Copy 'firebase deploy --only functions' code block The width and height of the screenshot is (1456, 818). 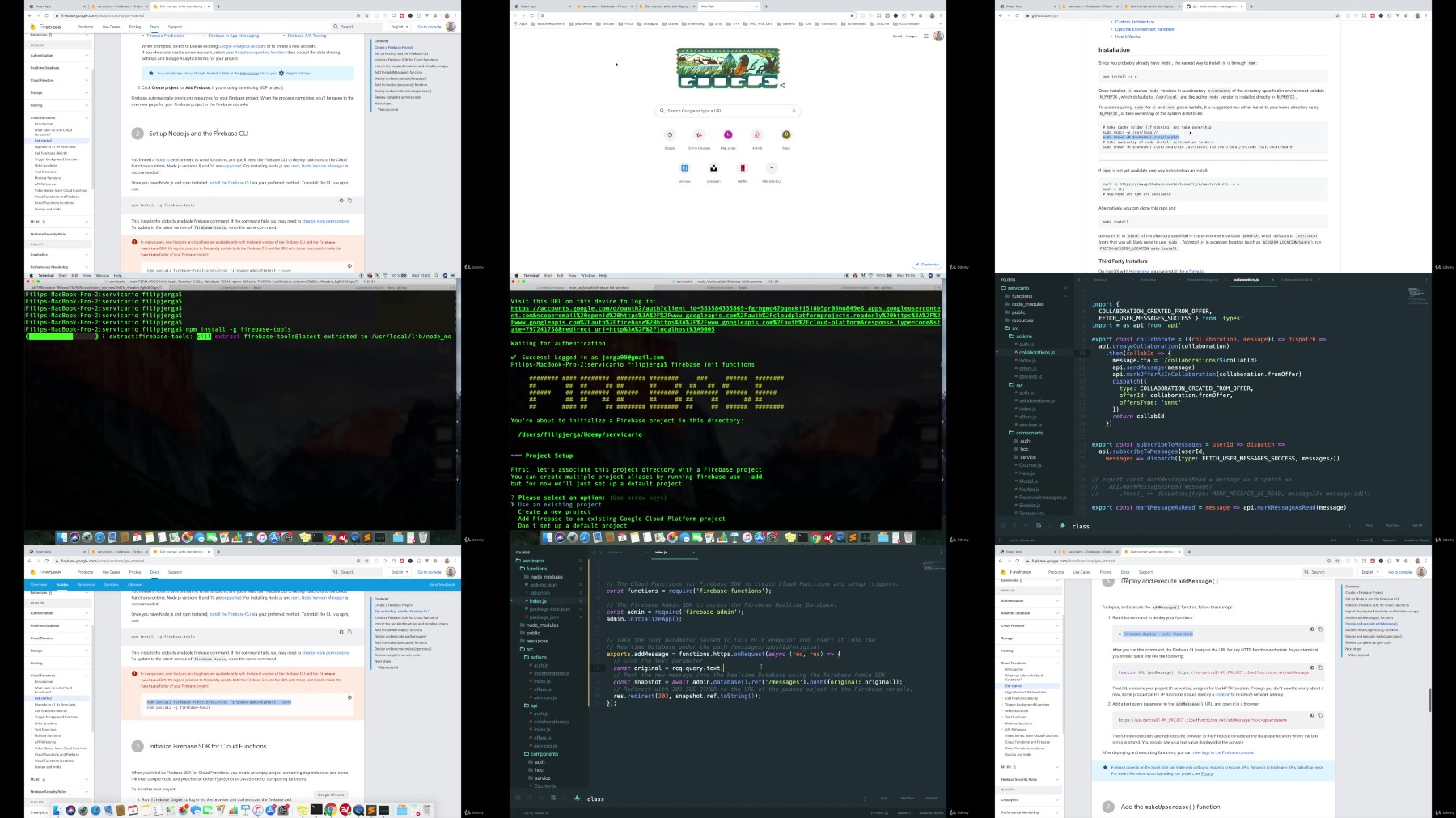coord(1320,629)
